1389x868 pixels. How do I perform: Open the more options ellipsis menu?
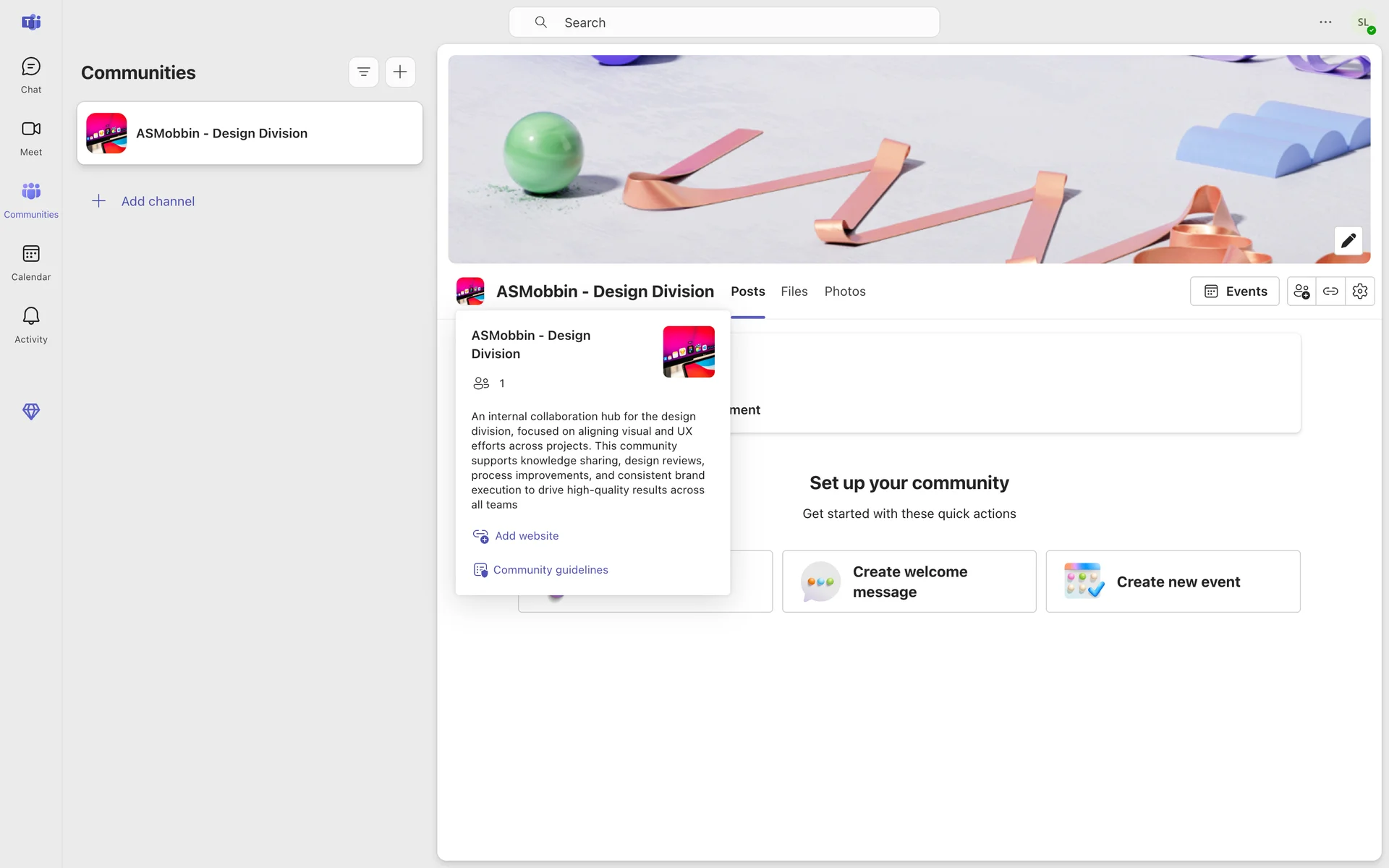tap(1325, 22)
